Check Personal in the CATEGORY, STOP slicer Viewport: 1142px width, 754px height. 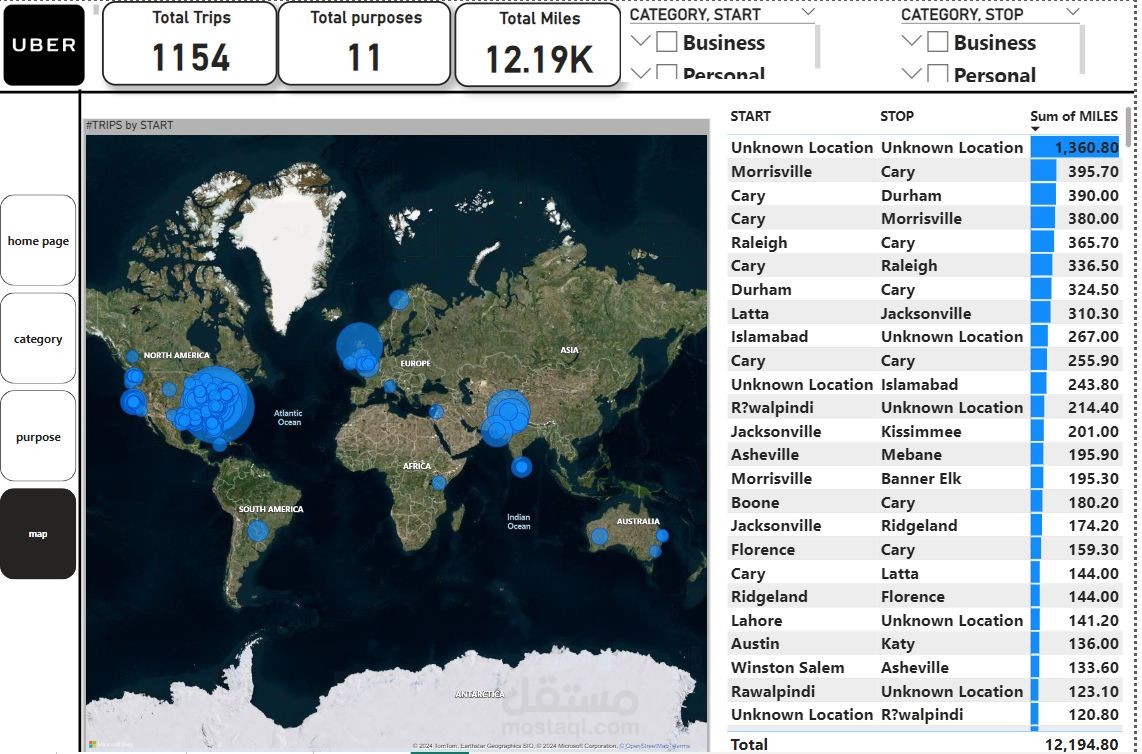938,75
